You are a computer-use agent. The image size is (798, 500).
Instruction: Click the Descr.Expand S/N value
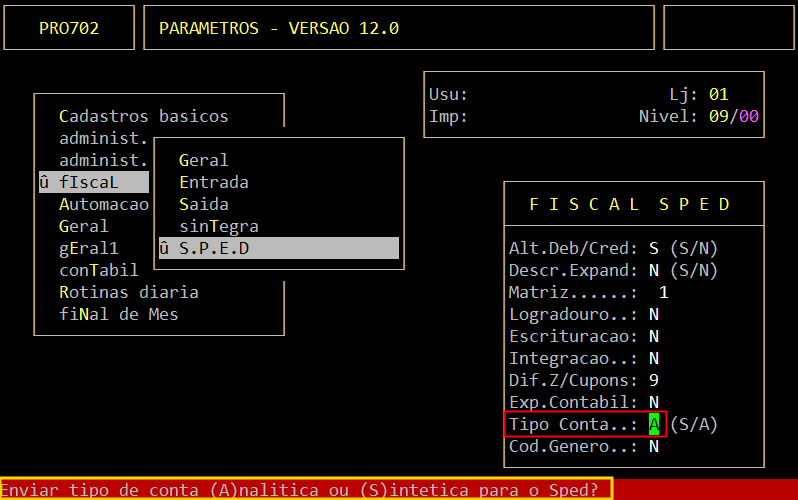653,270
